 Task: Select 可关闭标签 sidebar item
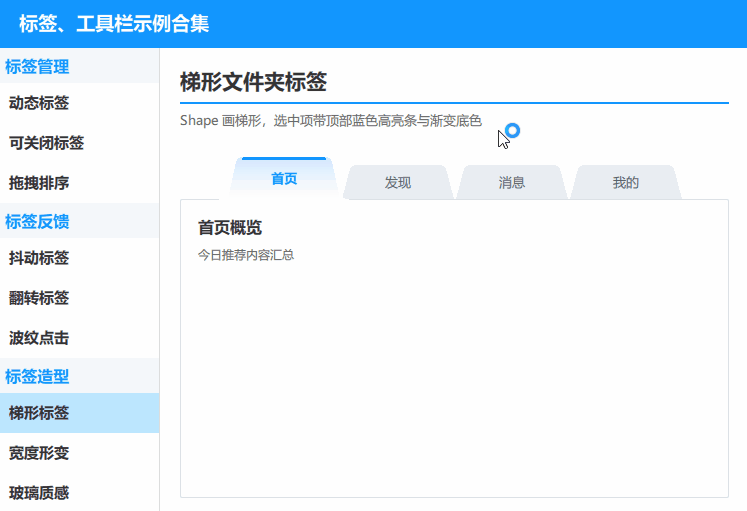tap(80, 143)
